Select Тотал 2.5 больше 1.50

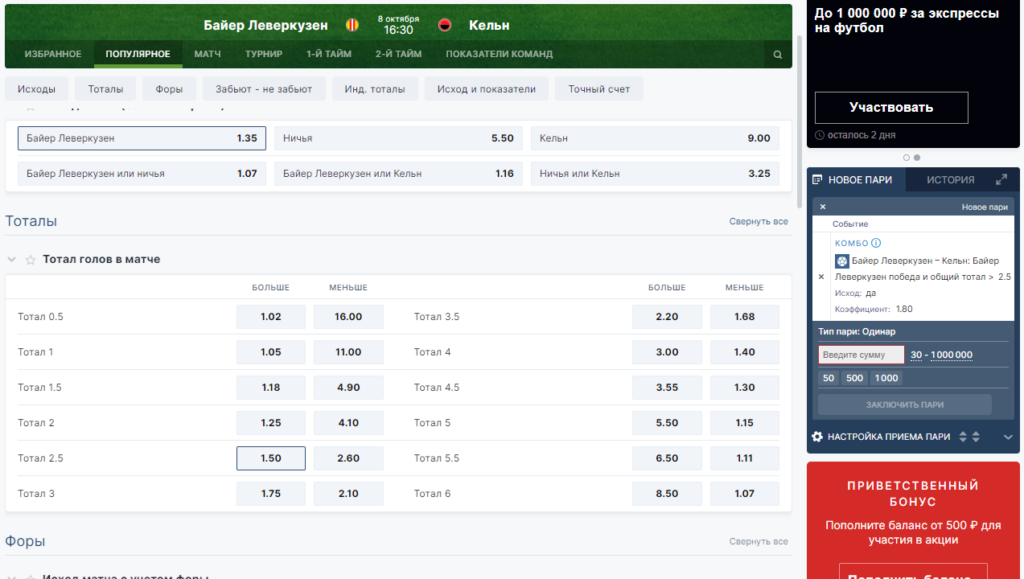click(x=271, y=458)
